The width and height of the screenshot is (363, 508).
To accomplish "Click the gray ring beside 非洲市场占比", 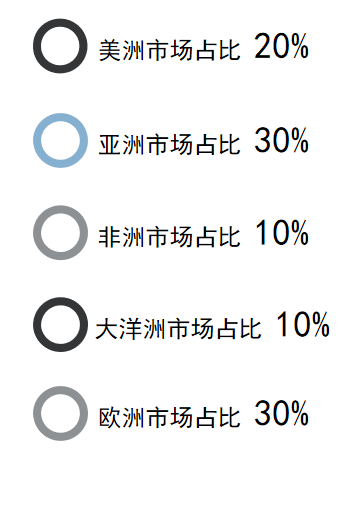I will click(x=60, y=233).
